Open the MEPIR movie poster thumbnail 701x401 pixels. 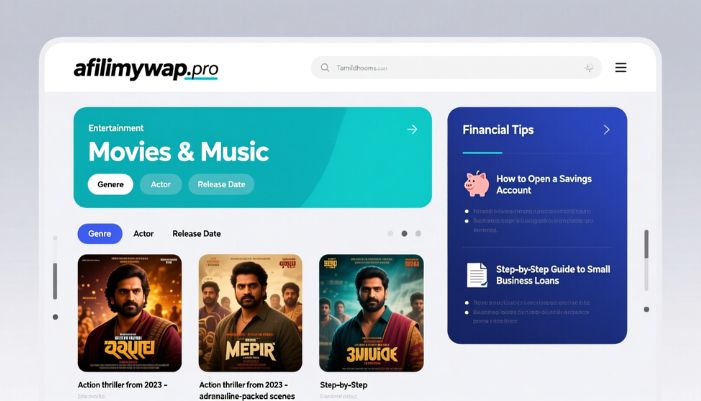click(x=250, y=313)
